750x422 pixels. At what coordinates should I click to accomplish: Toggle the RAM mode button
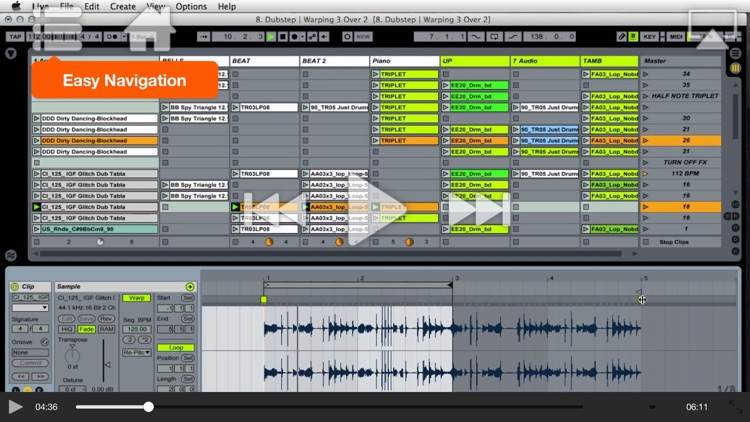click(x=107, y=329)
